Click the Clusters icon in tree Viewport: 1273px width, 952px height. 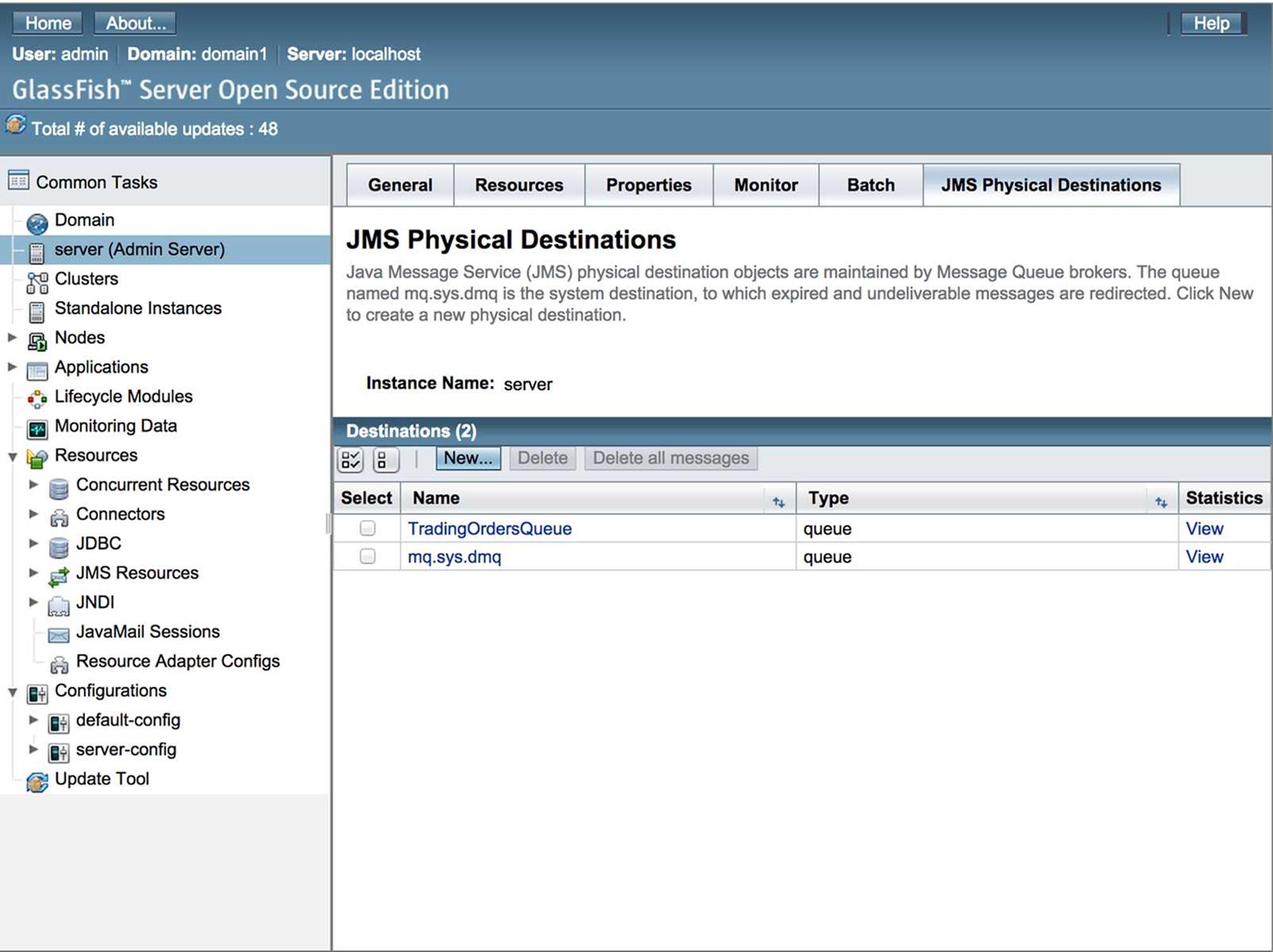(37, 282)
